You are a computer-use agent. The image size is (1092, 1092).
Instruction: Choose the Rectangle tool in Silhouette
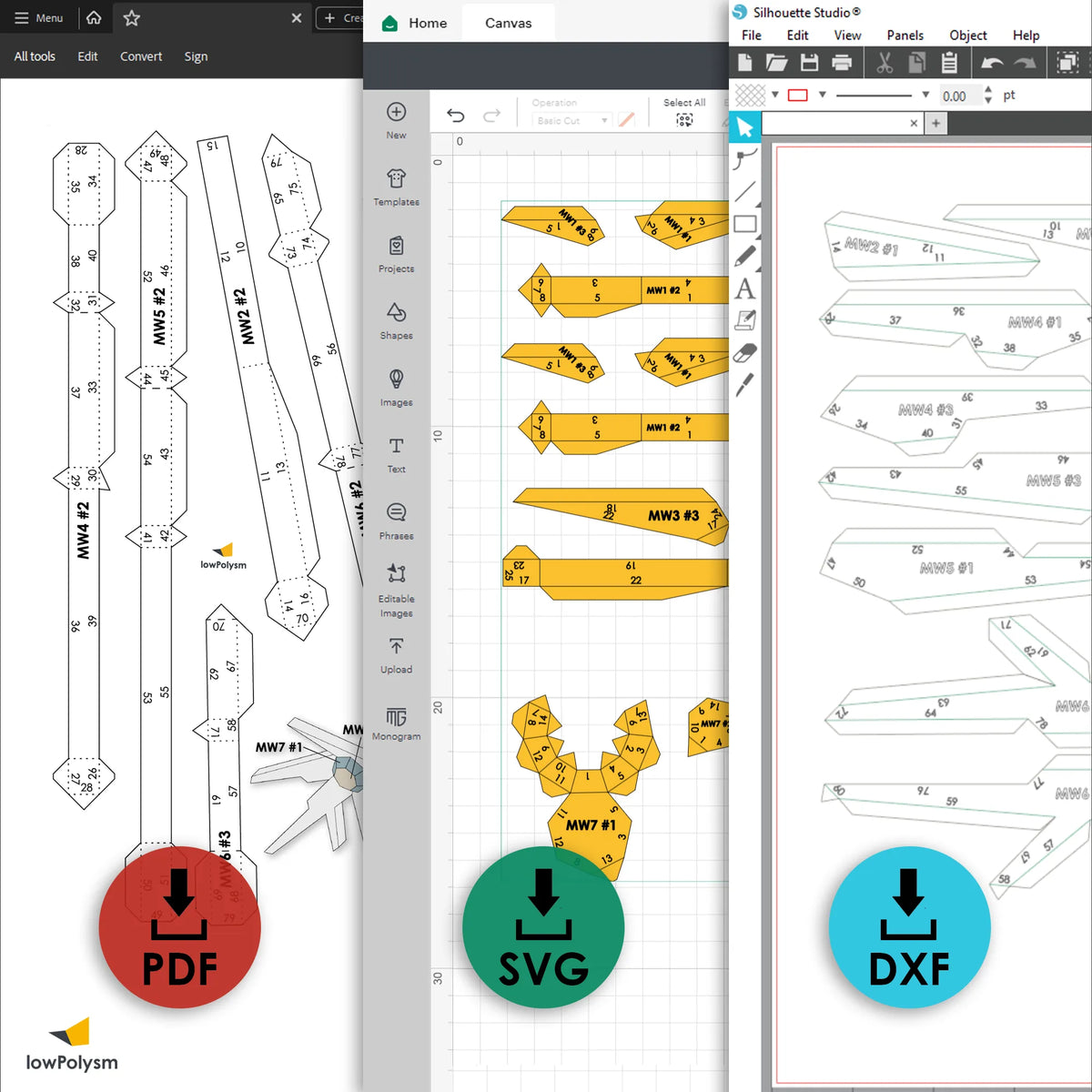pyautogui.click(x=745, y=224)
